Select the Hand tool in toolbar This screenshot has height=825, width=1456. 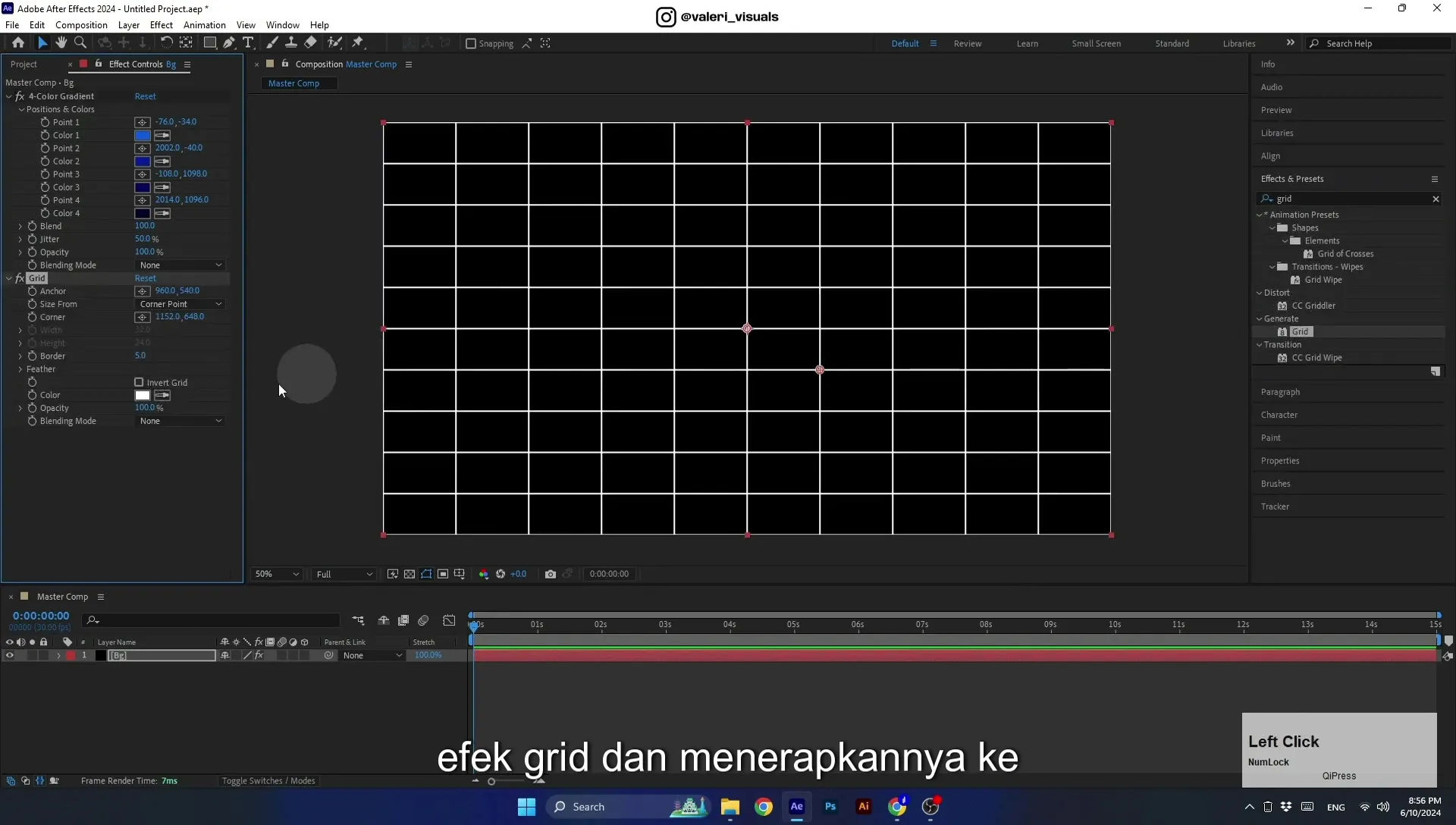tap(61, 43)
